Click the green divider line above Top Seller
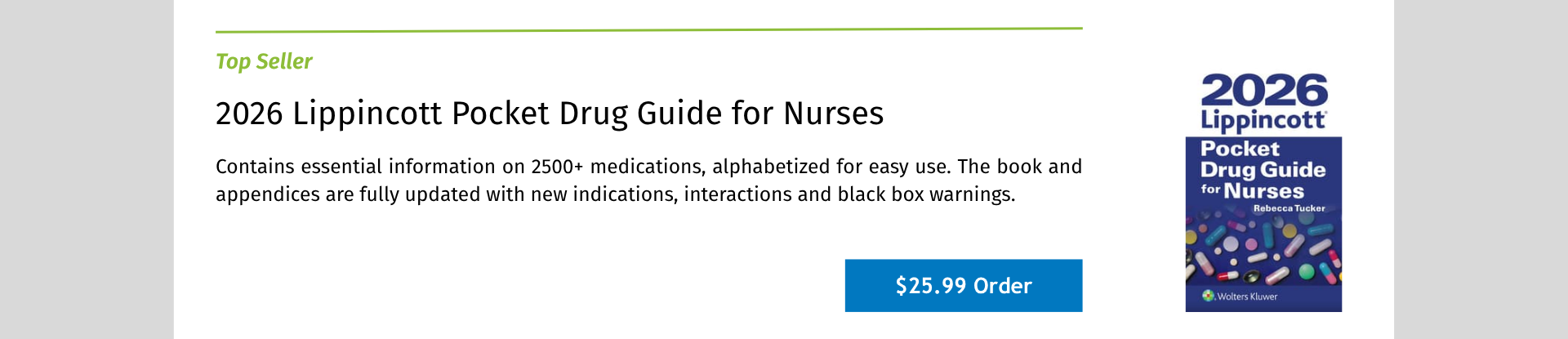Image resolution: width=1568 pixels, height=339 pixels. click(x=648, y=30)
